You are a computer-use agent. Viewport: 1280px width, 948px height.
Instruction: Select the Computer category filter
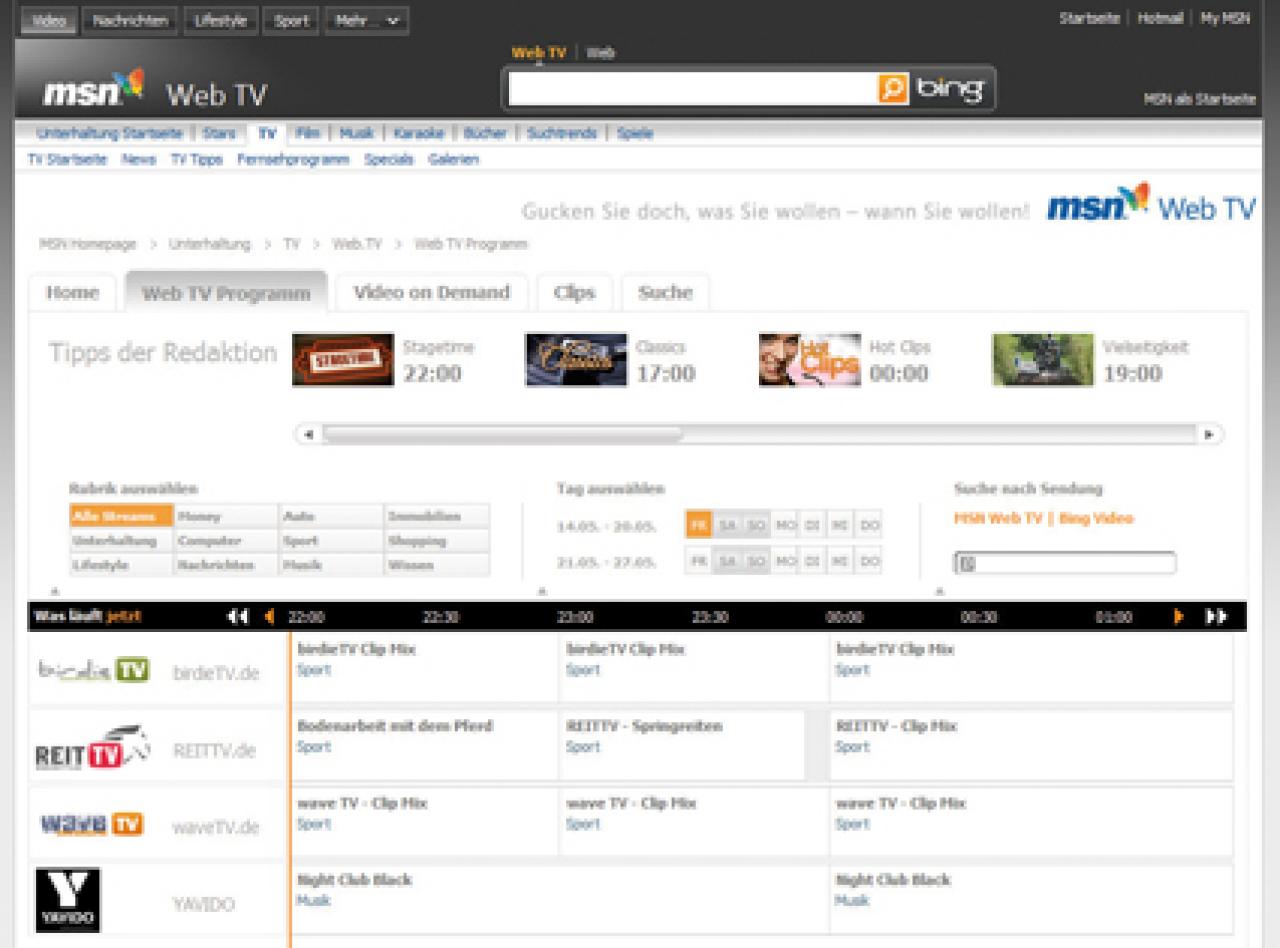226,541
